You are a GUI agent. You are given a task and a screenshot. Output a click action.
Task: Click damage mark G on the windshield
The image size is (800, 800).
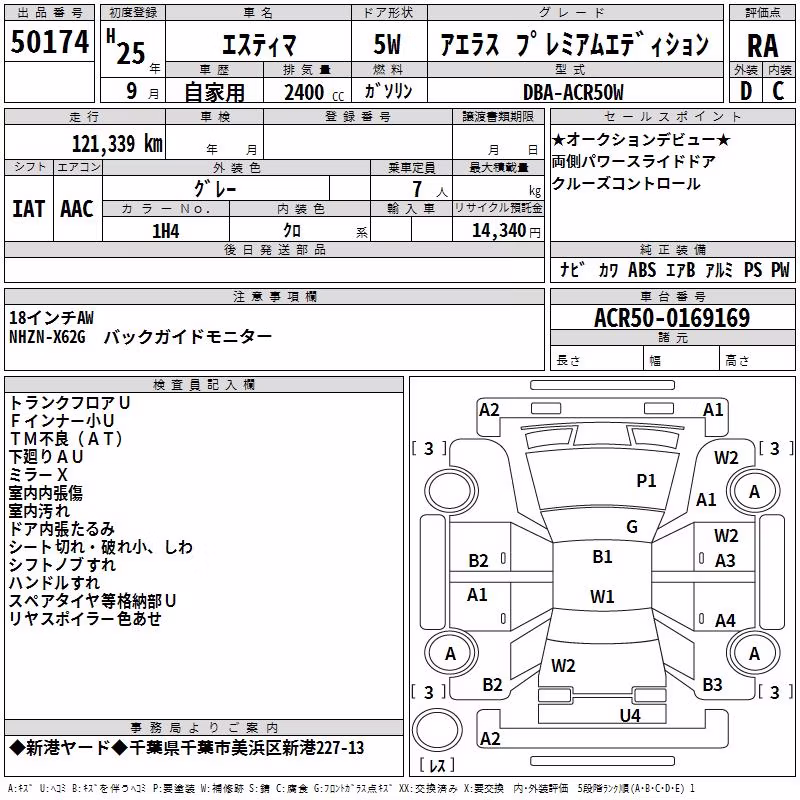pyautogui.click(x=632, y=527)
